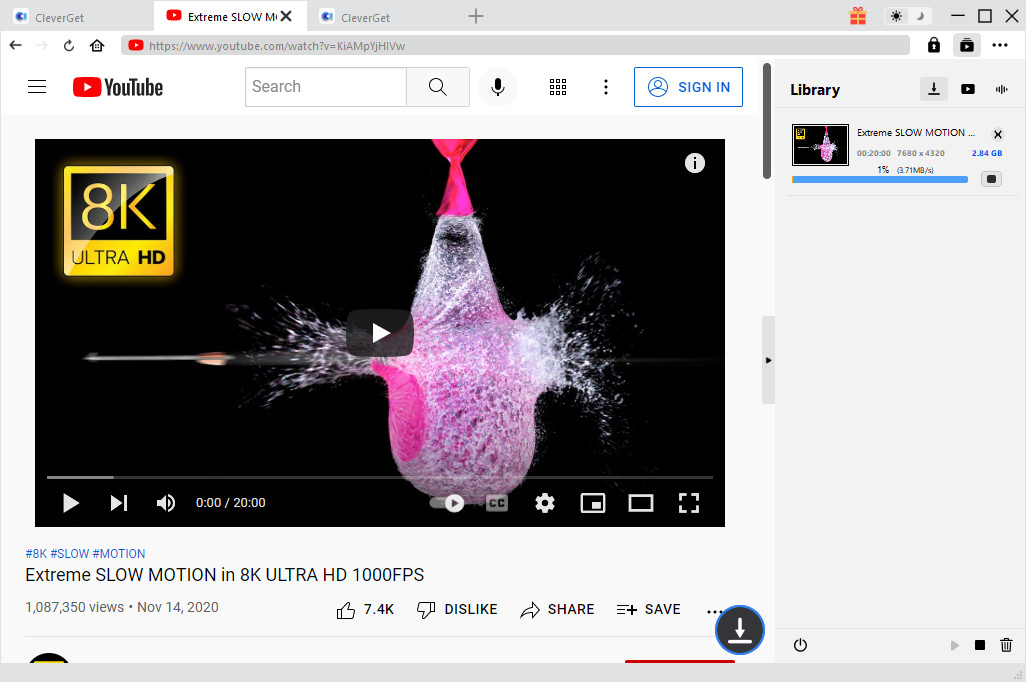Image resolution: width=1026 pixels, height=682 pixels.
Task: Expand the collapsed side panel arrow
Action: coord(768,360)
